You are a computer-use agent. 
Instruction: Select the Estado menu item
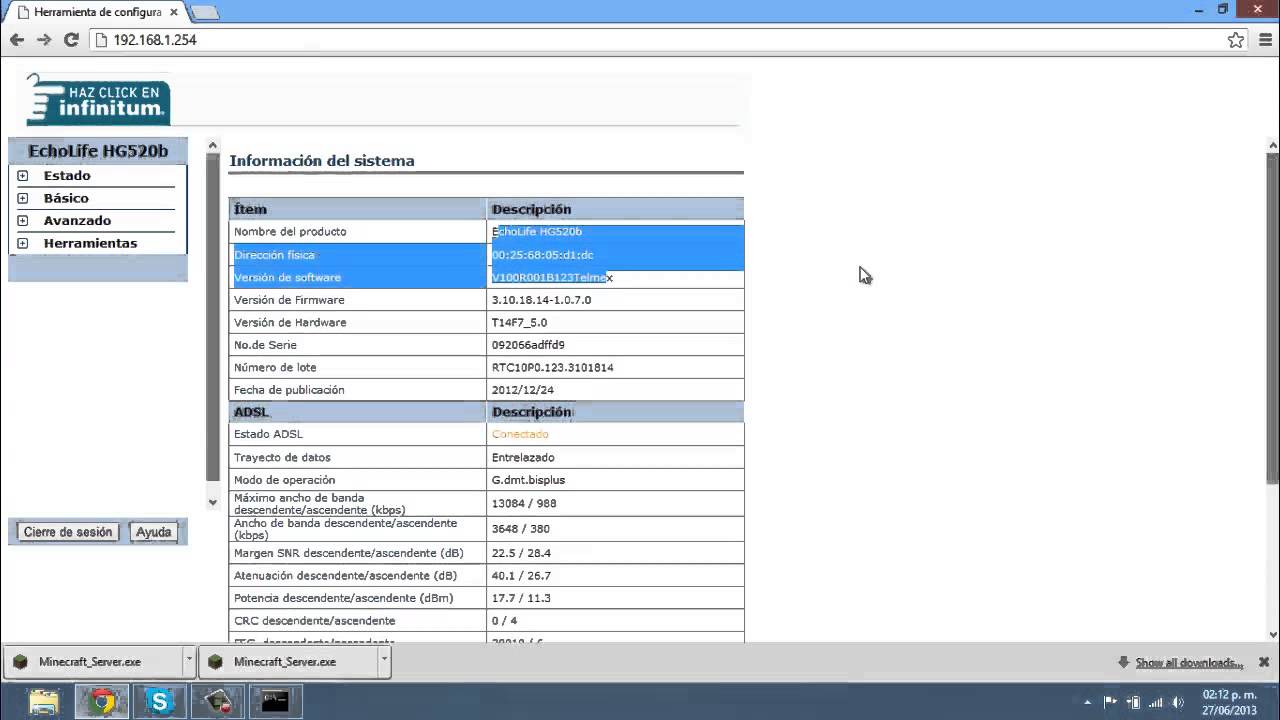tap(67, 176)
